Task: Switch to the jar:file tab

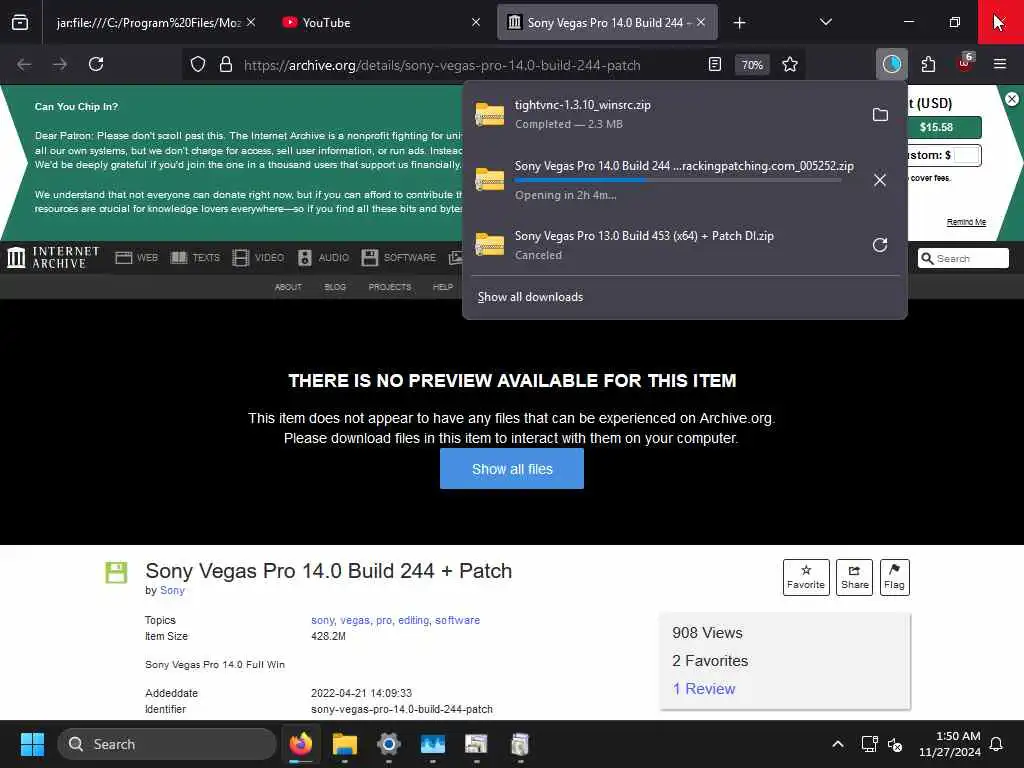Action: coord(148,23)
